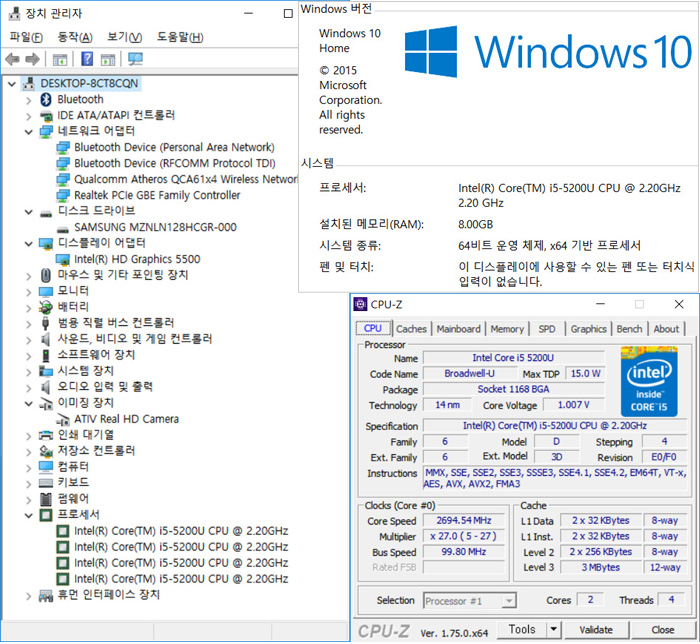Click the show/hide console tree toolbar icon
The image size is (700, 644).
[x=60, y=59]
